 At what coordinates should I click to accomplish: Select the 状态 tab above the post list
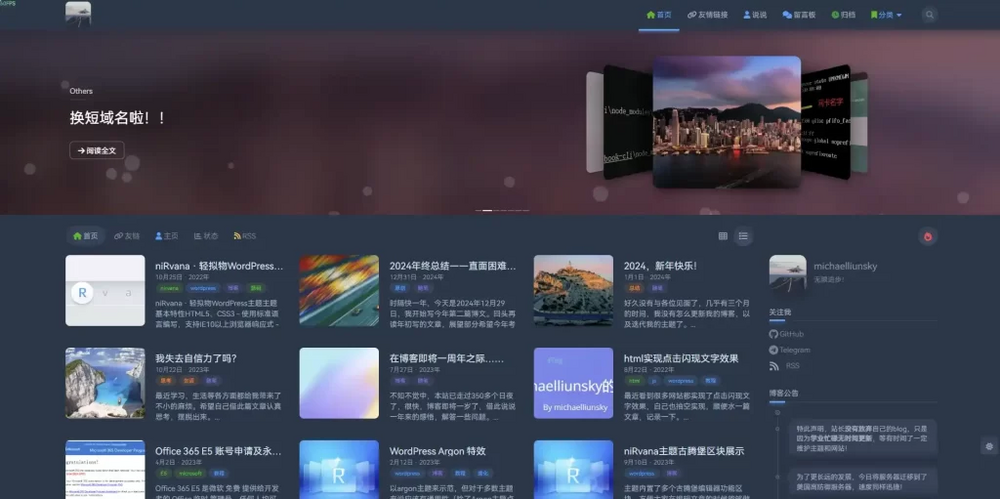[206, 236]
